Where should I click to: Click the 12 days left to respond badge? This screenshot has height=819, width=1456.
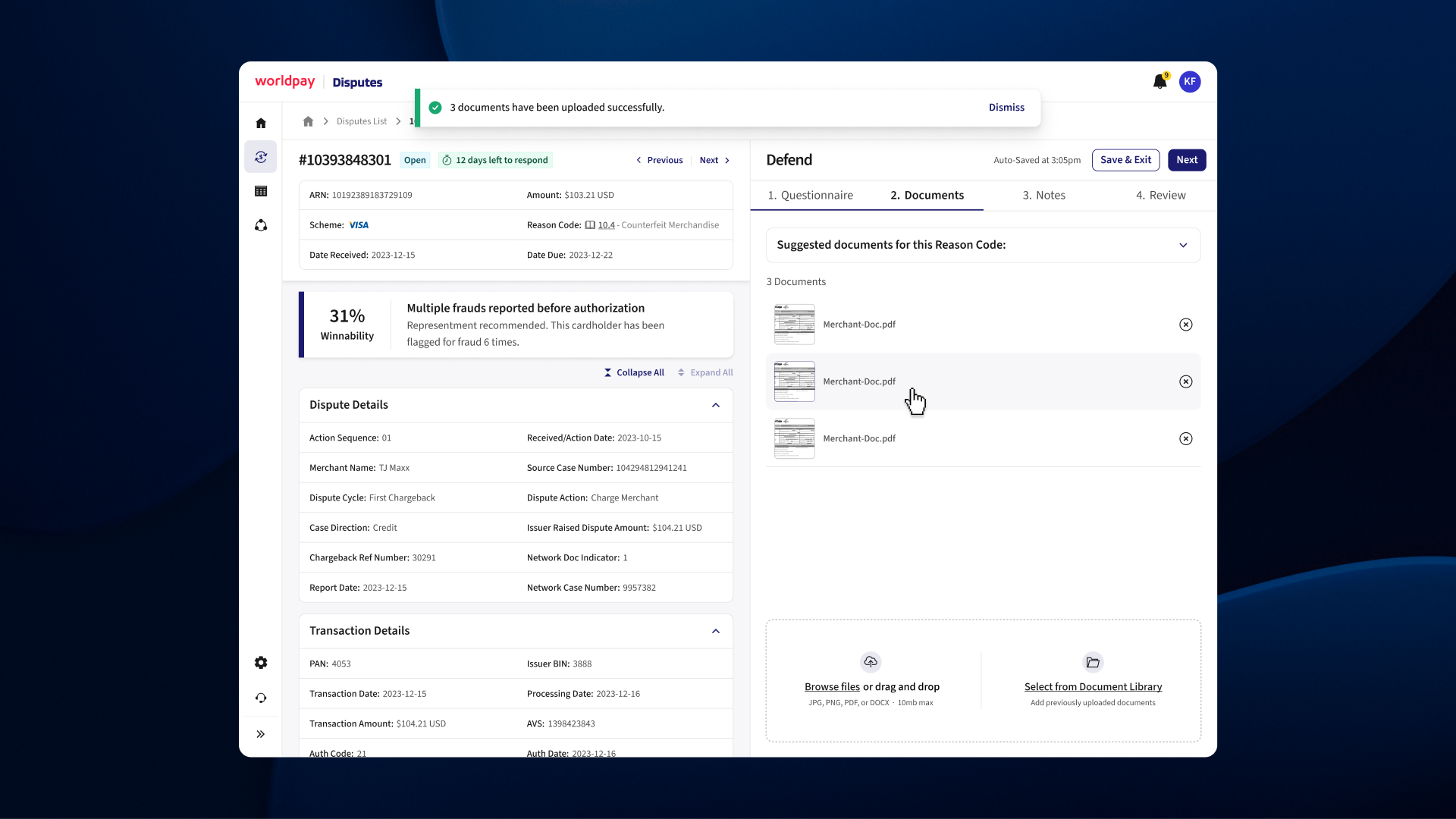(495, 160)
